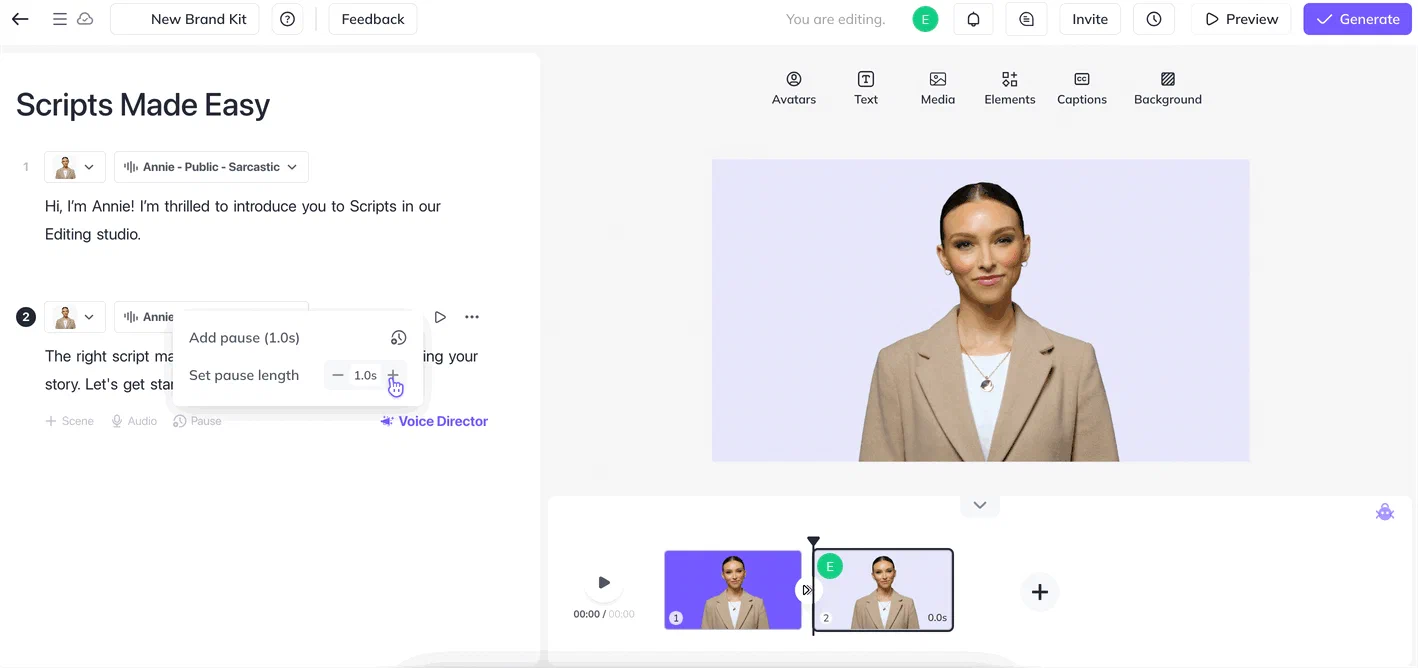Open the Background tool

[x=1168, y=88]
